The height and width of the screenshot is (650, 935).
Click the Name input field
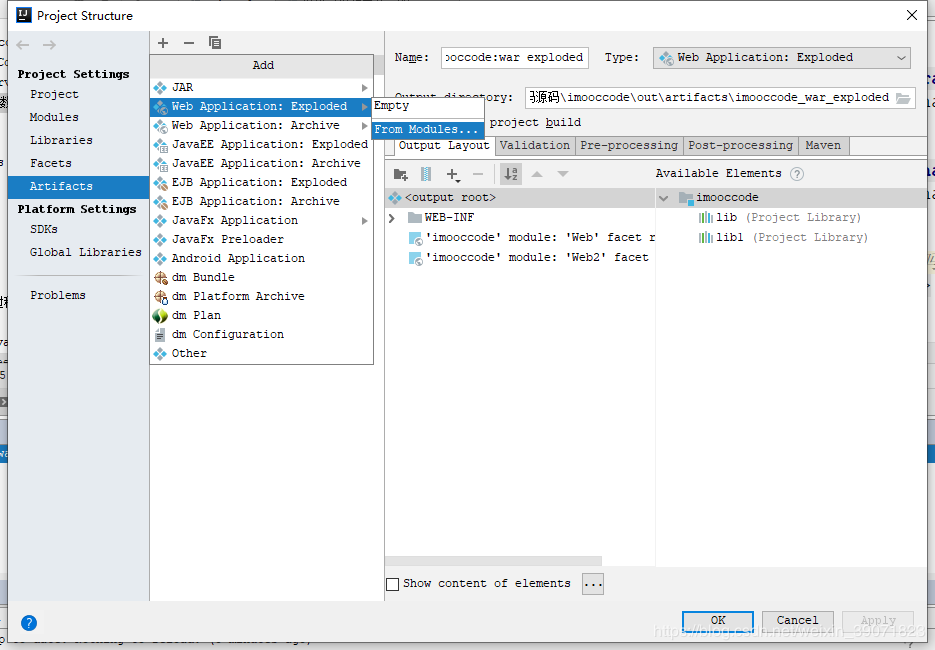(515, 57)
